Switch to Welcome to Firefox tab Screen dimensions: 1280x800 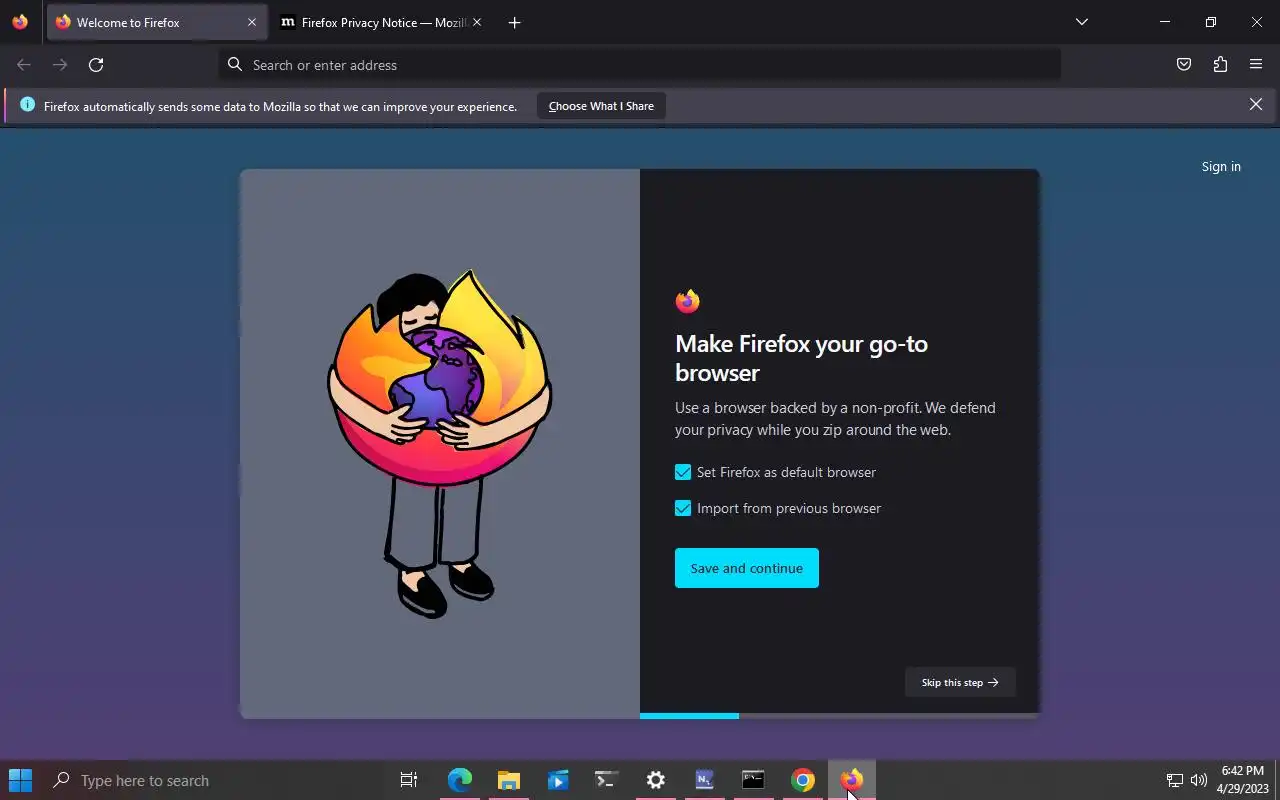click(x=156, y=22)
